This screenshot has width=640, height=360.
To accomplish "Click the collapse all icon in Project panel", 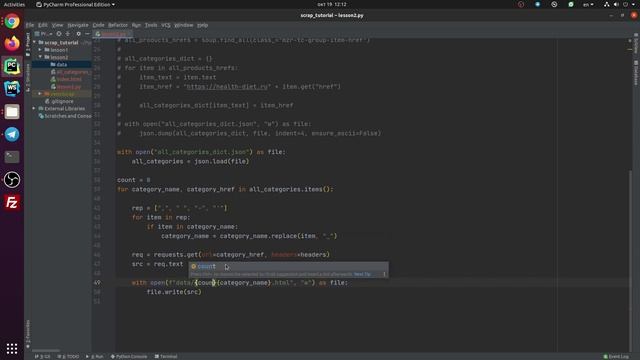I will click(68, 34).
